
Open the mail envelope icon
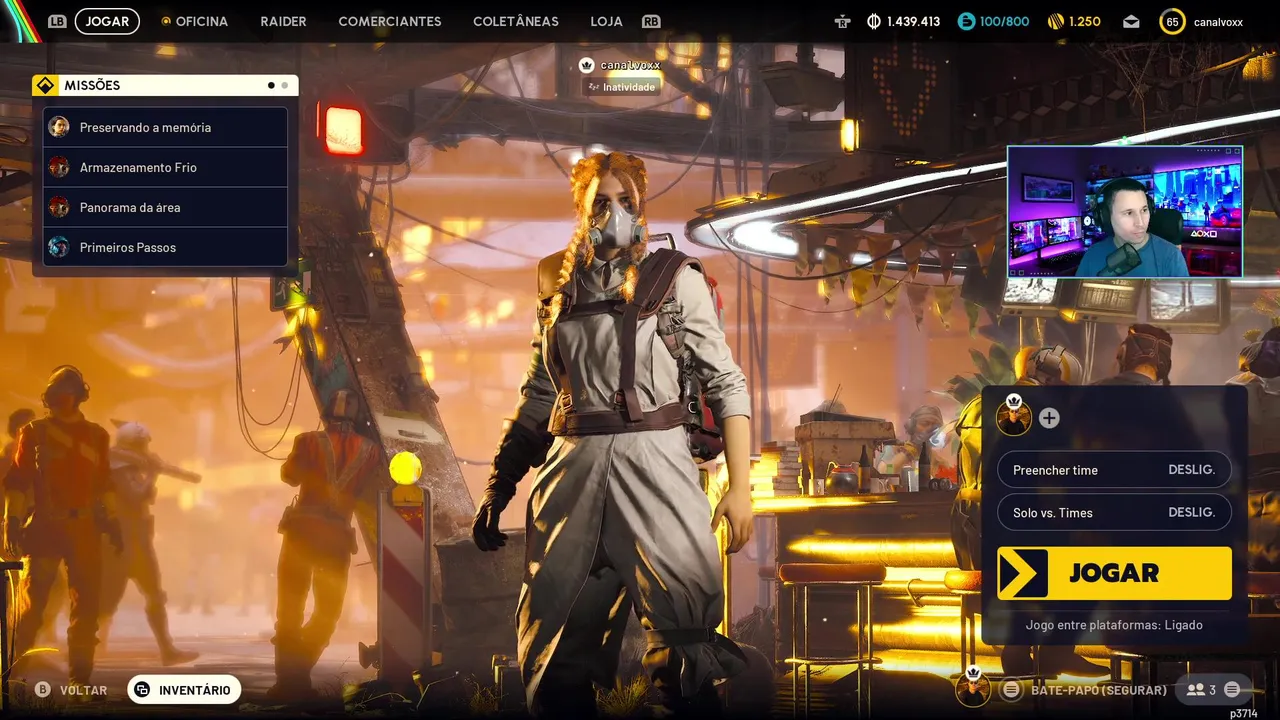pos(1131,21)
